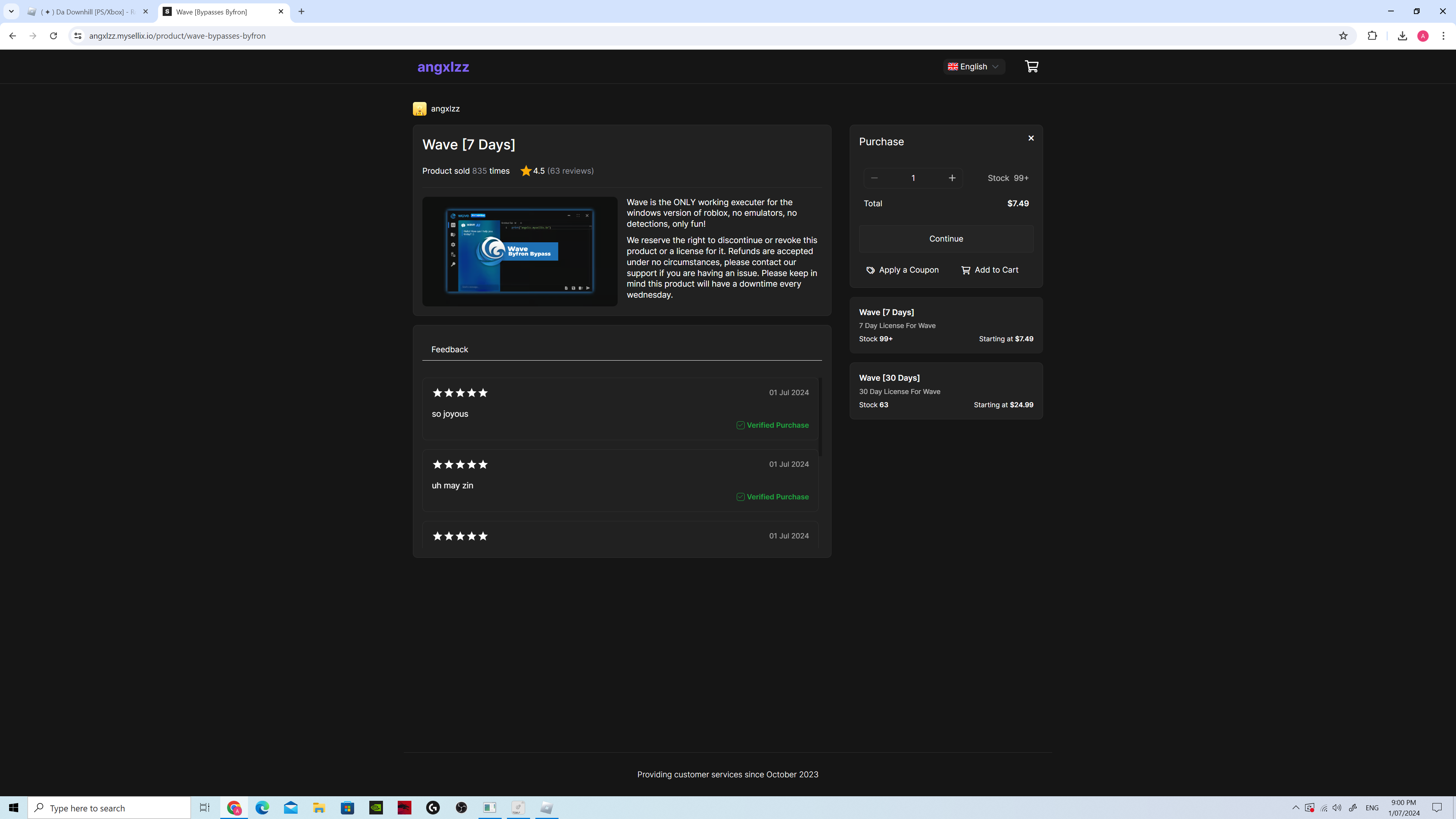This screenshot has height=819, width=1456.
Task: Go forward in browser history
Action: point(33,36)
